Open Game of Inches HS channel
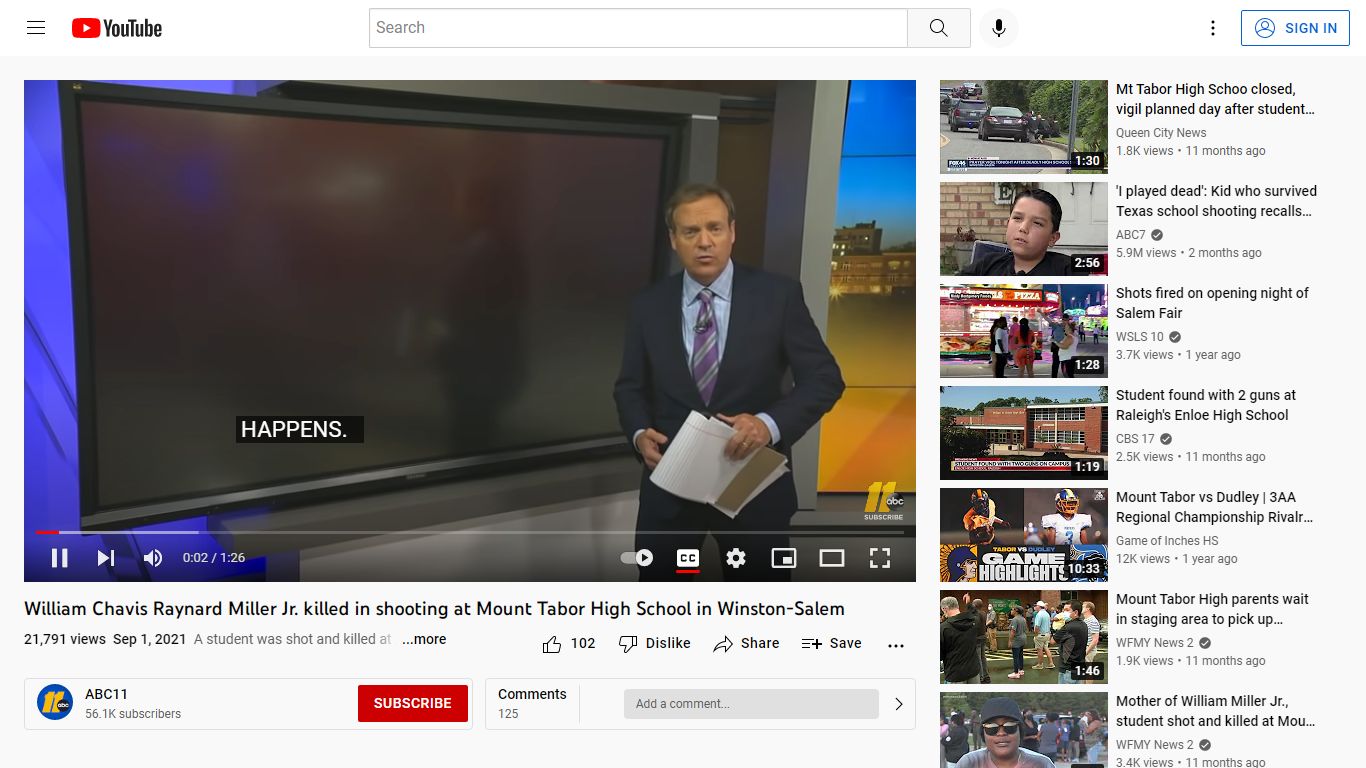The image size is (1366, 768). 1167,541
